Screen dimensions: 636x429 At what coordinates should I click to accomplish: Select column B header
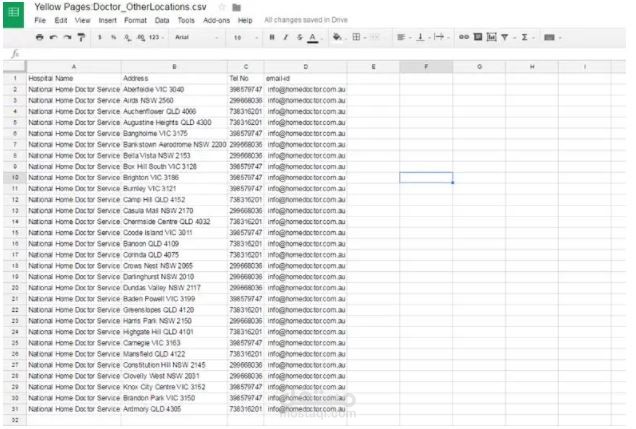[x=174, y=66]
